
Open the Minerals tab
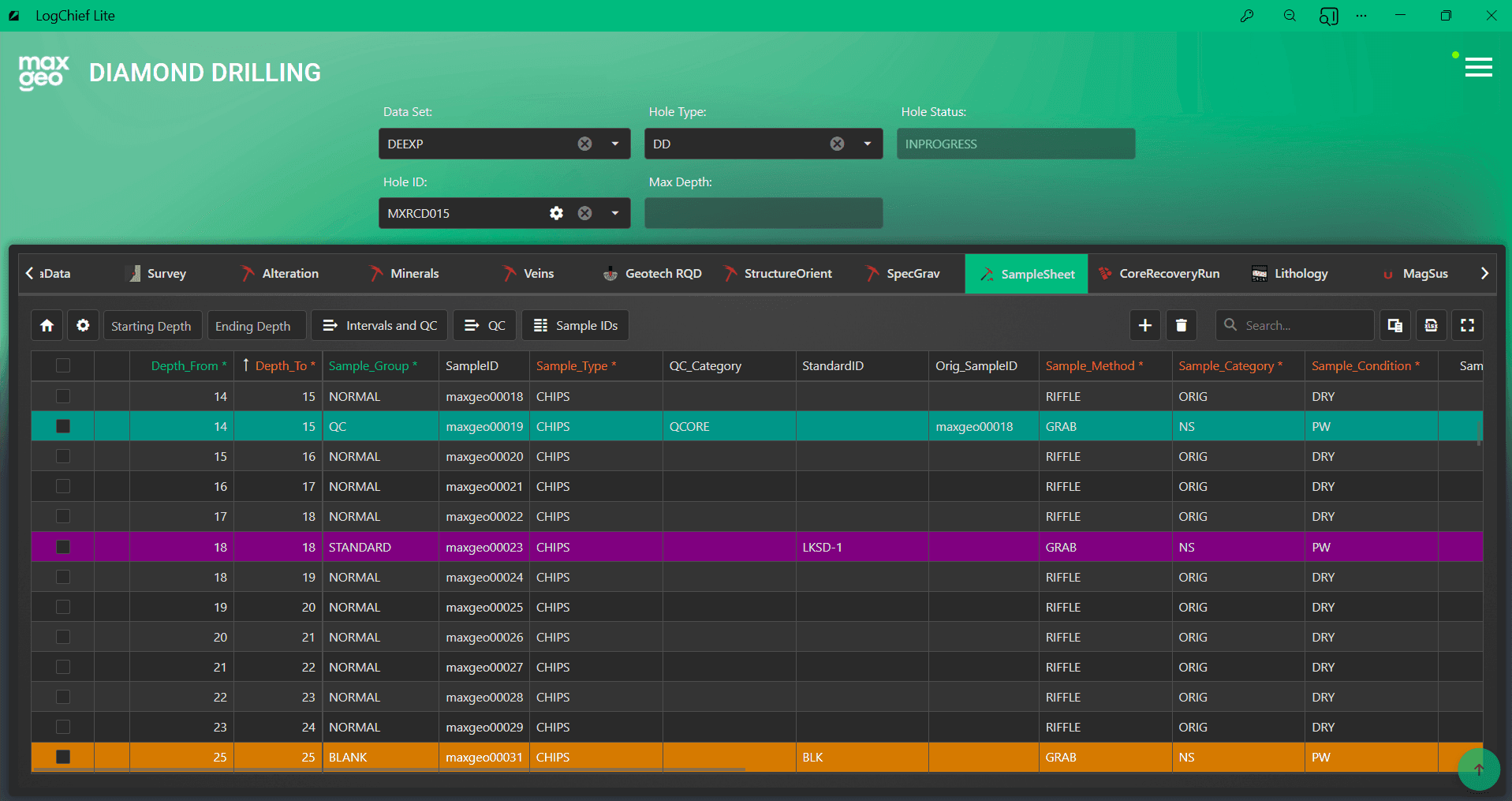[404, 274]
